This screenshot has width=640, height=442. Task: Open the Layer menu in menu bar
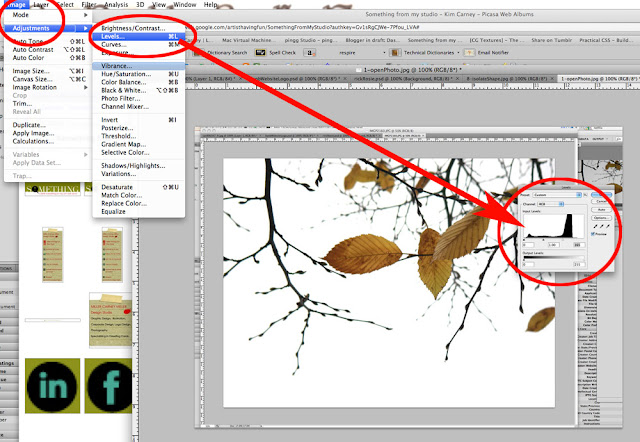click(41, 4)
